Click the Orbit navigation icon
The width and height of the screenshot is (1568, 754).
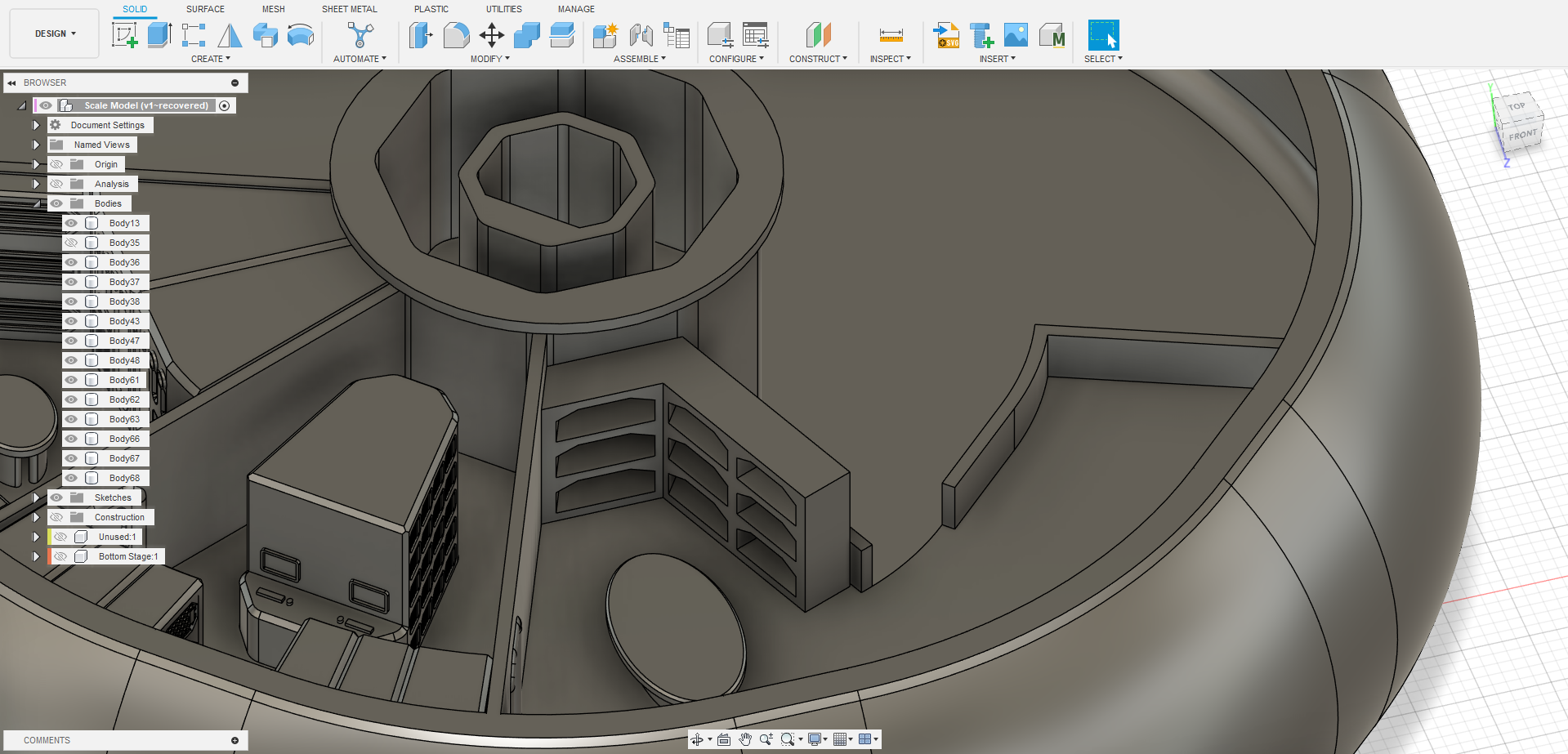tap(697, 739)
